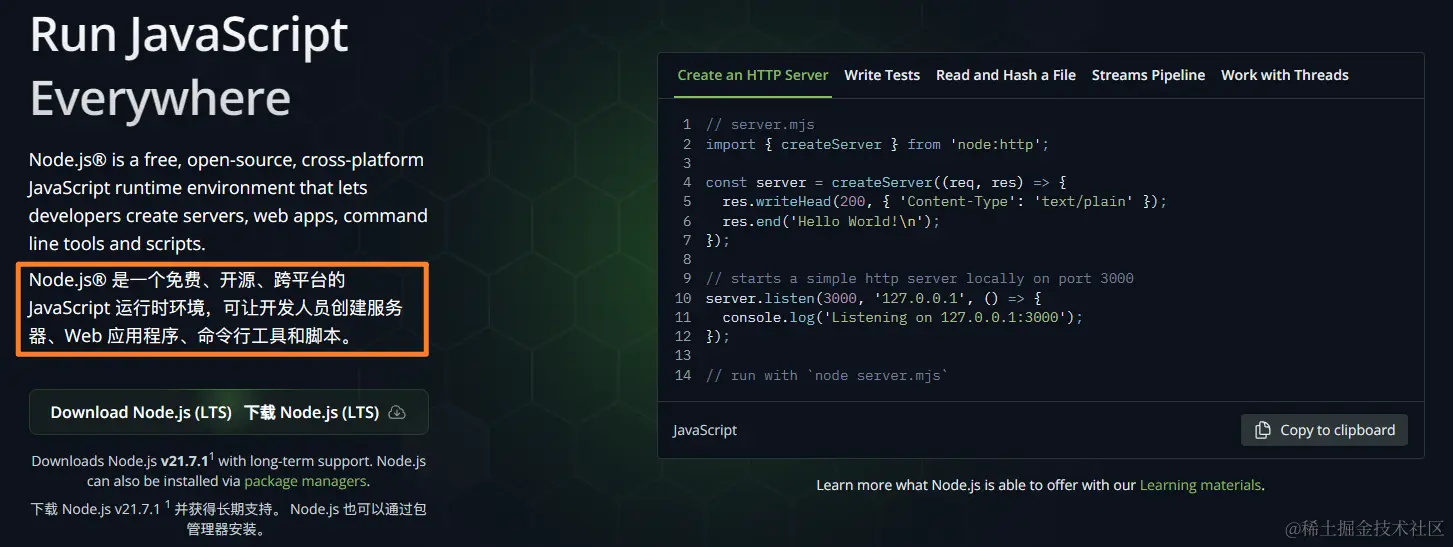Click the clipboard icon beside Copy to clipboard

tap(1263, 430)
